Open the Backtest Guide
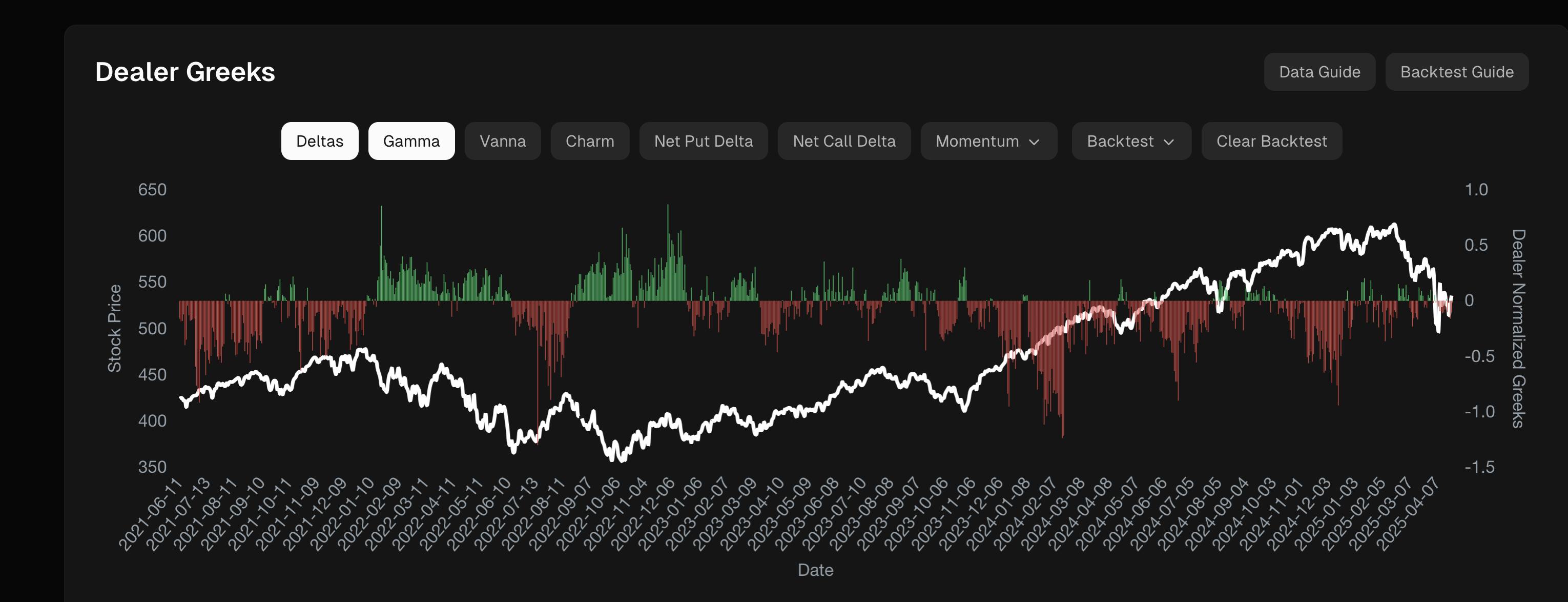This screenshot has width=1568, height=602. tap(1457, 72)
